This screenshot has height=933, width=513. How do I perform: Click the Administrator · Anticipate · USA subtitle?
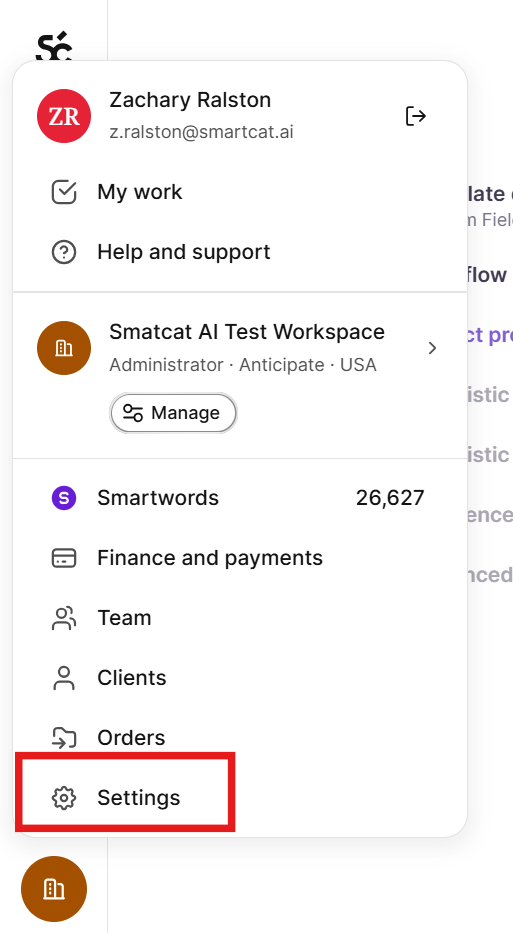(243, 365)
